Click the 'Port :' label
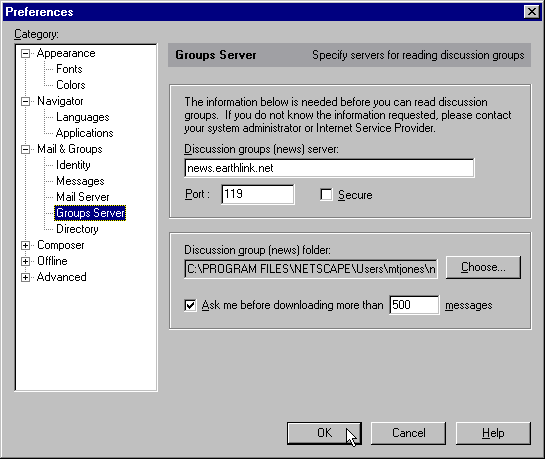Image resolution: width=545 pixels, height=459 pixels. click(197, 194)
